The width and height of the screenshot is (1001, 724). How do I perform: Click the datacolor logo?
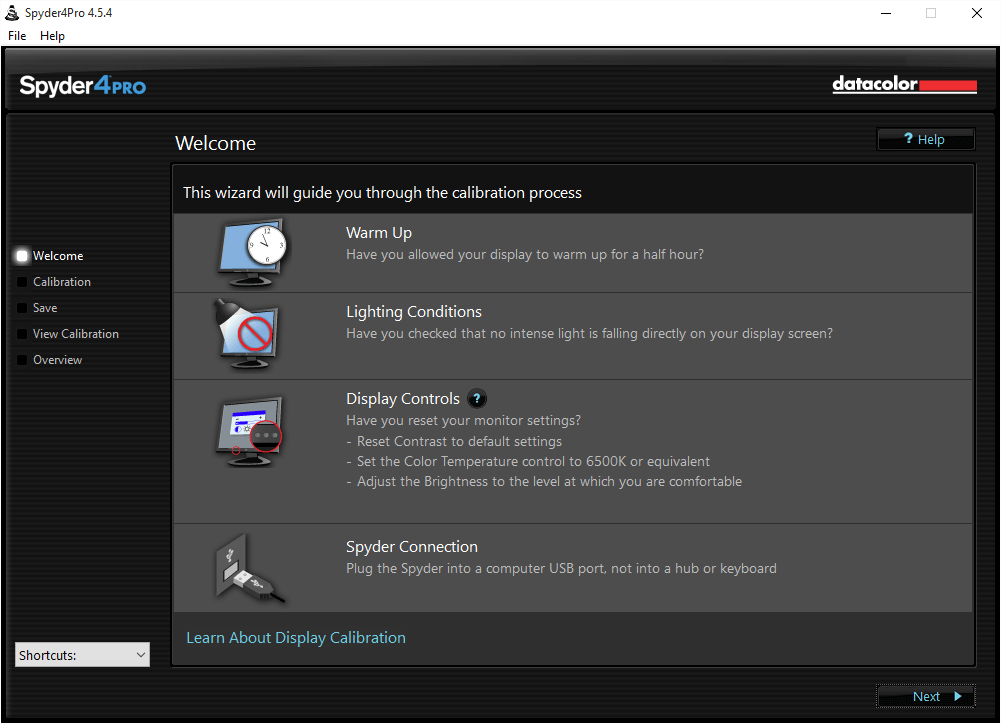pos(904,84)
